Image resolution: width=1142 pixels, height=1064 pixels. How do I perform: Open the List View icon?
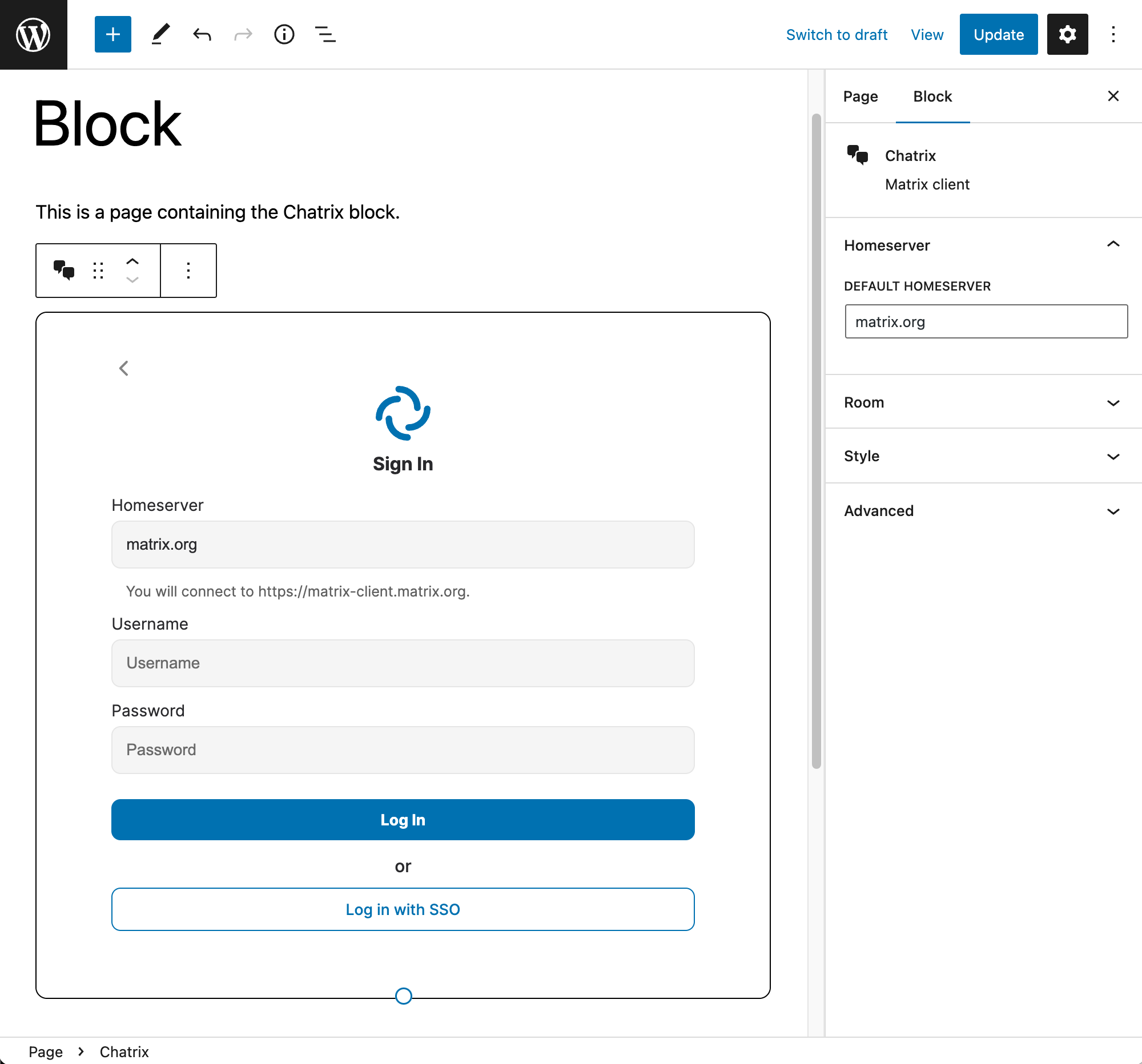(325, 34)
